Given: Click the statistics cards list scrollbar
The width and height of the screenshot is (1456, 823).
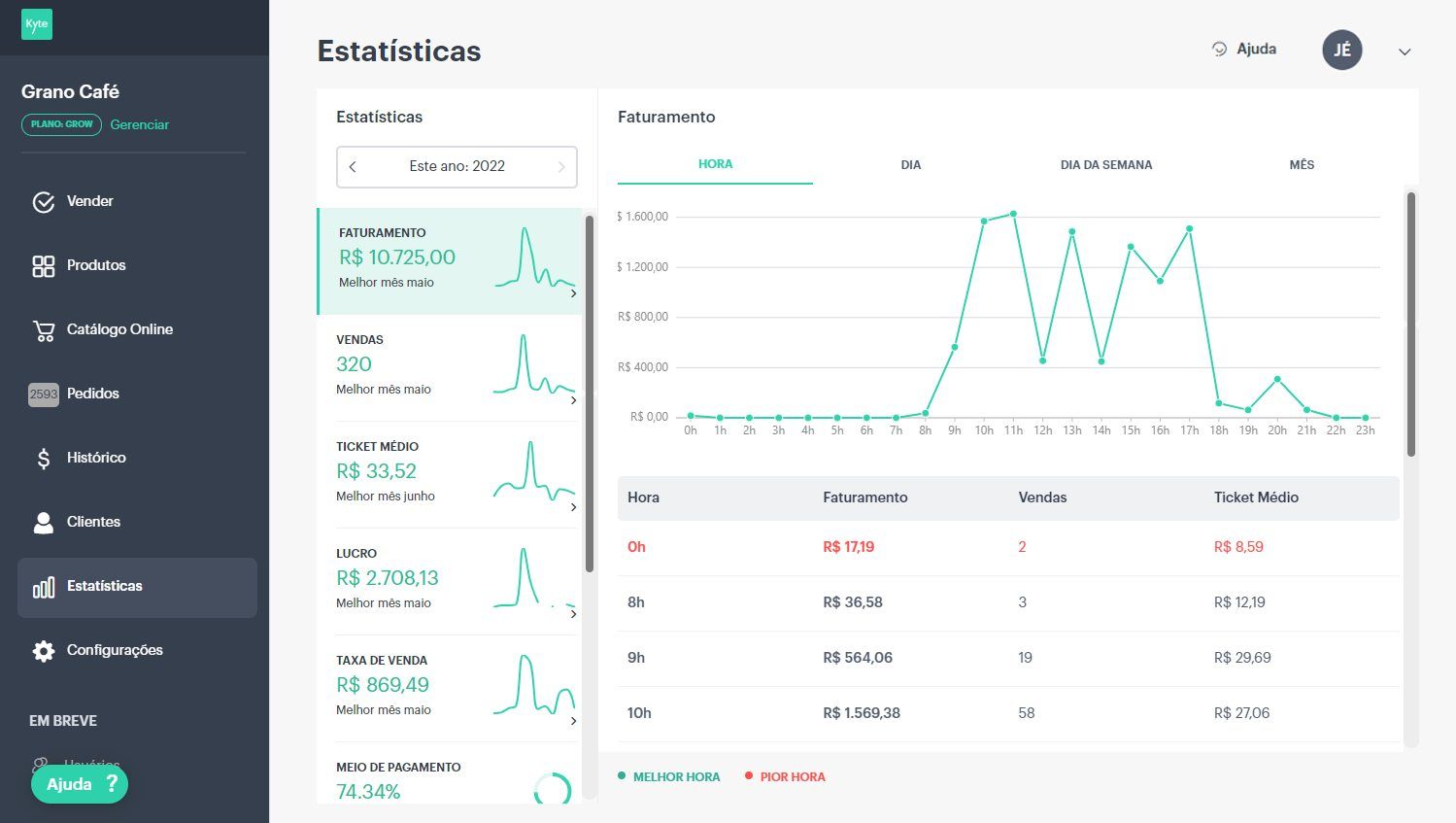Looking at the screenshot, I should 590,394.
